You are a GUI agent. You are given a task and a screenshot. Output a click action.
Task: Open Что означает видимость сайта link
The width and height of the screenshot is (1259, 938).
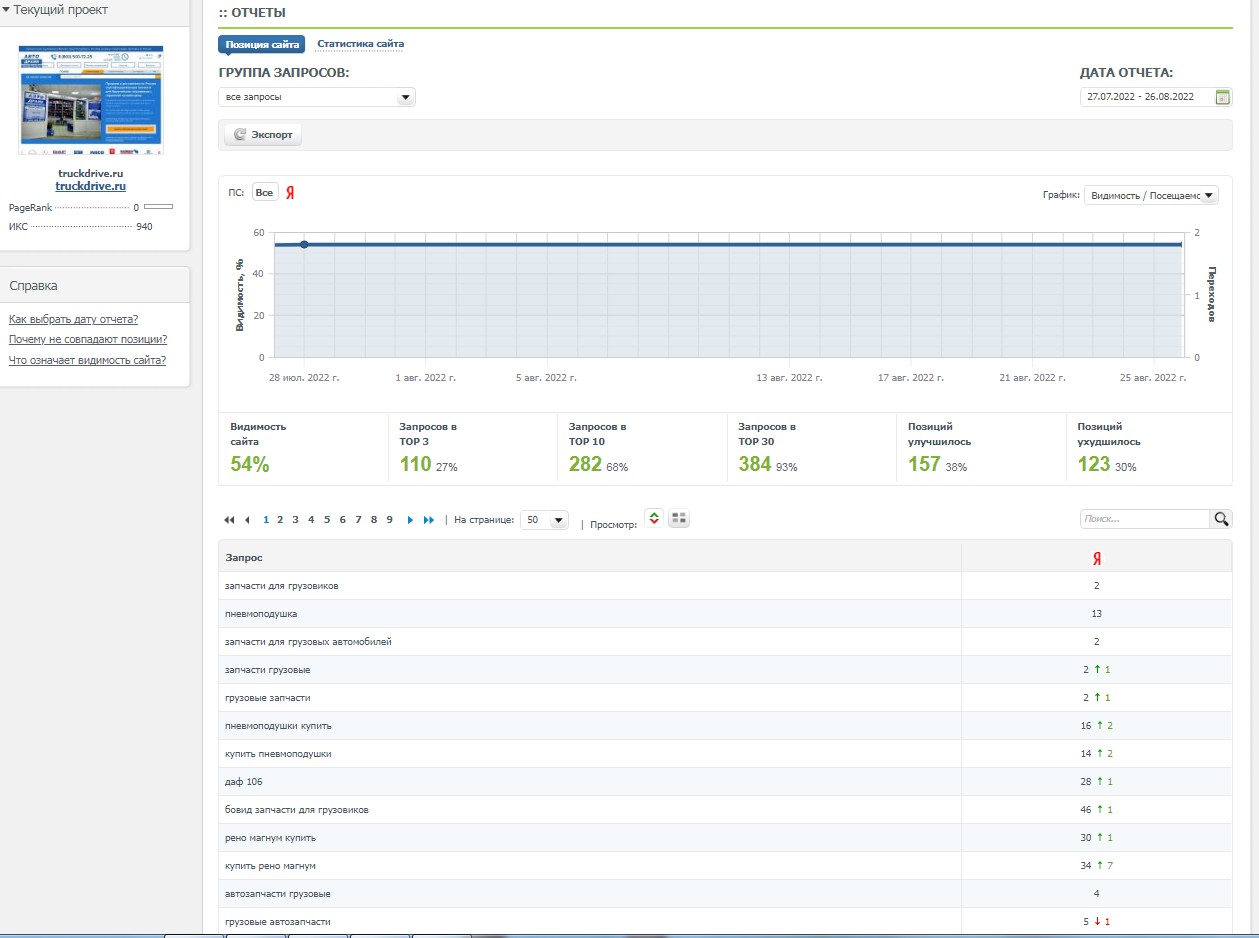click(x=87, y=360)
